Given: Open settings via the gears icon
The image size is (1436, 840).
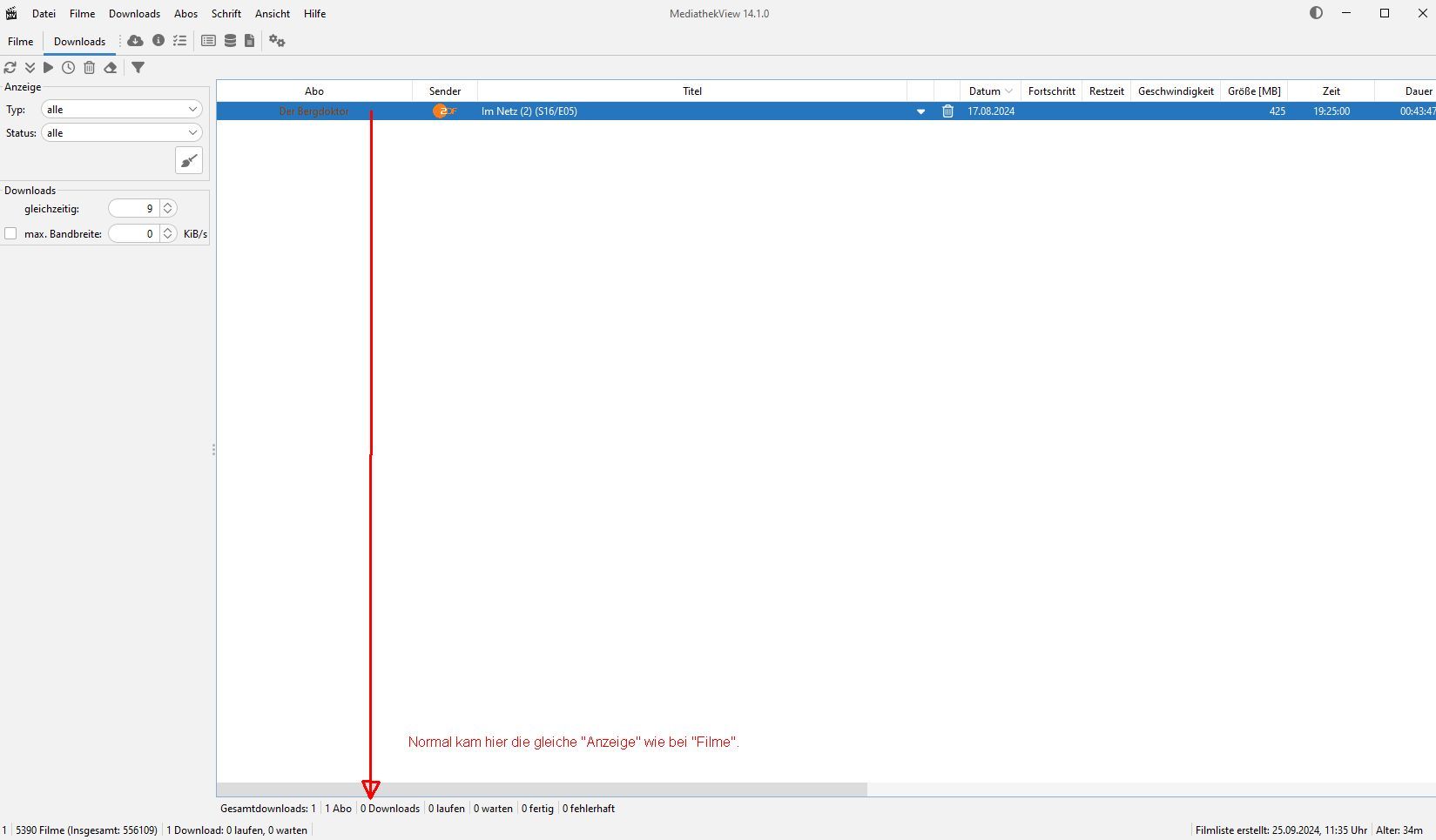Looking at the screenshot, I should [x=277, y=41].
